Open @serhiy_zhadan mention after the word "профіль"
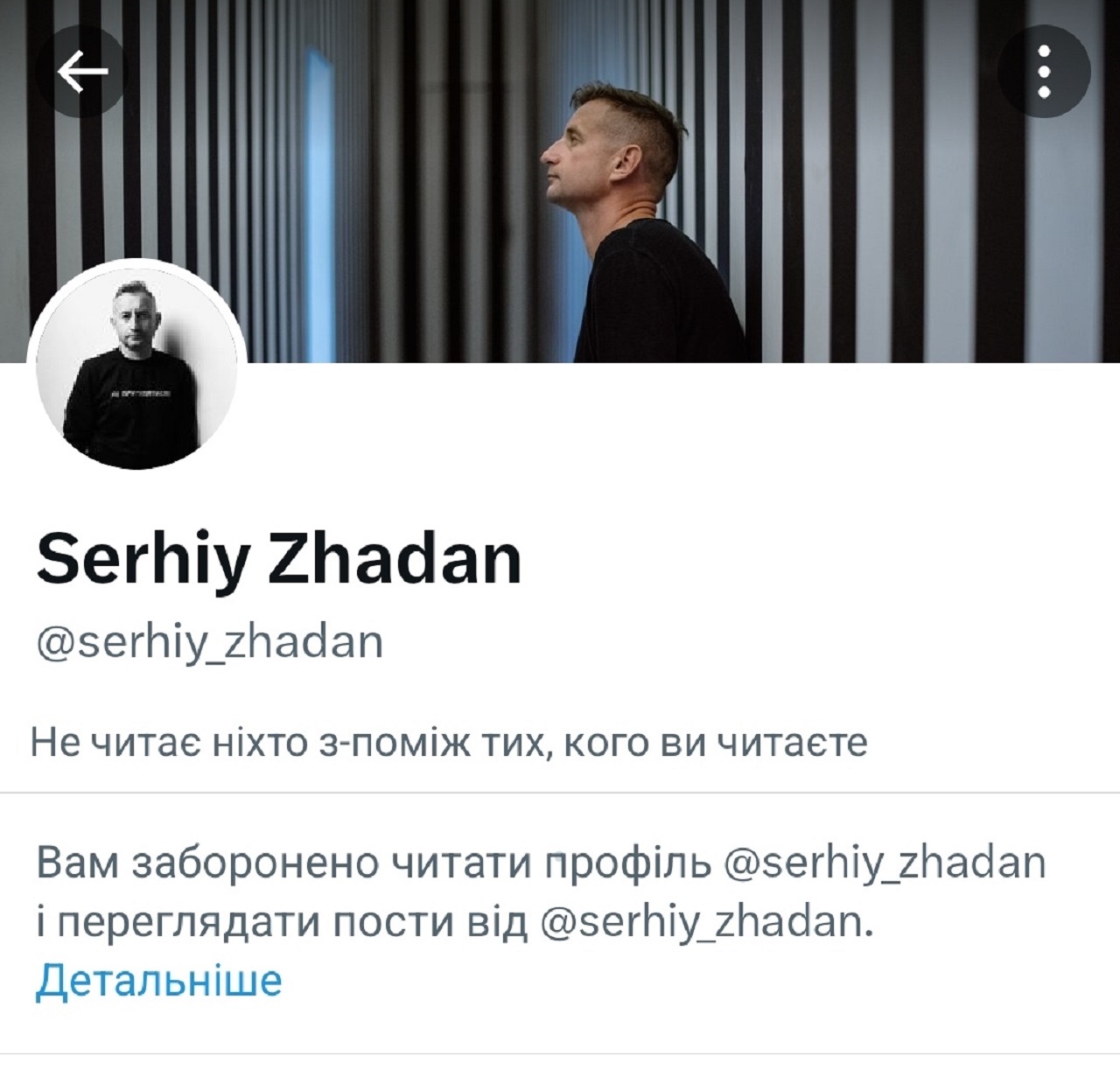 885,864
